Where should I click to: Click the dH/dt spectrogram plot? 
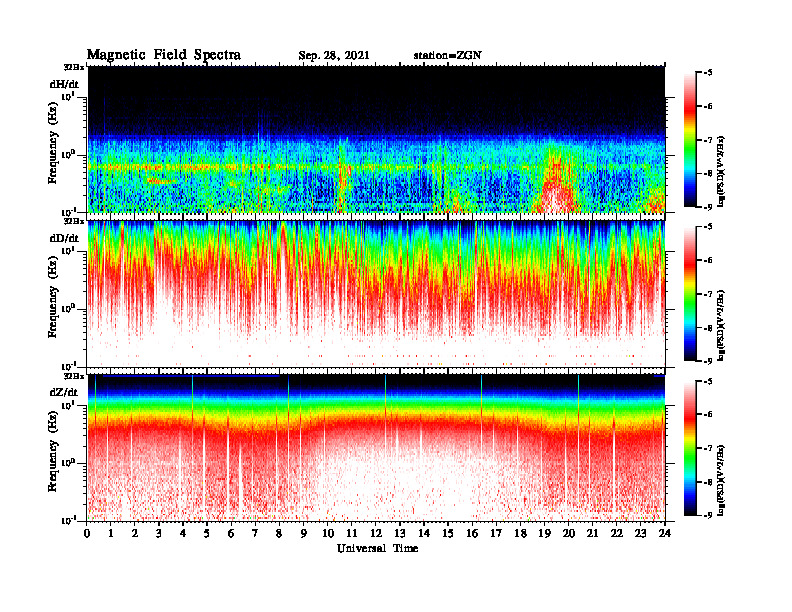point(376,139)
